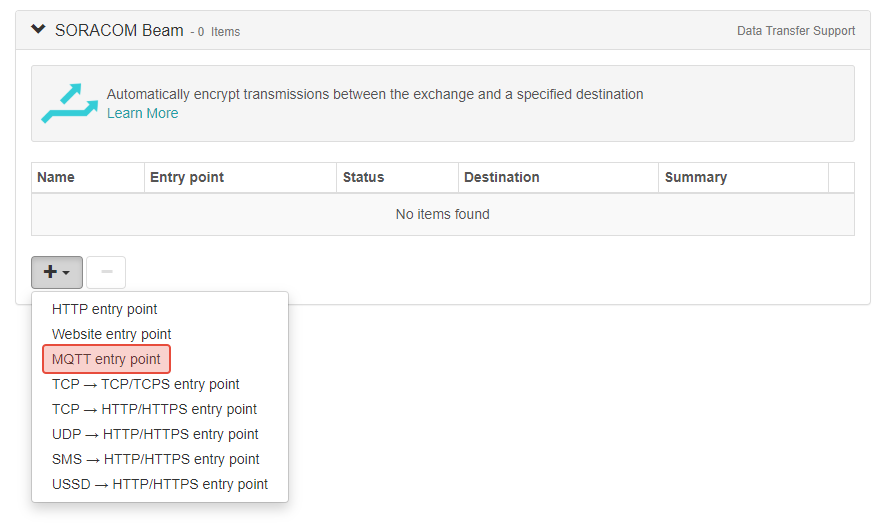The width and height of the screenshot is (886, 523).
Task: Choose TCP → HTTP/HTTPS entry point
Action: [x=154, y=409]
